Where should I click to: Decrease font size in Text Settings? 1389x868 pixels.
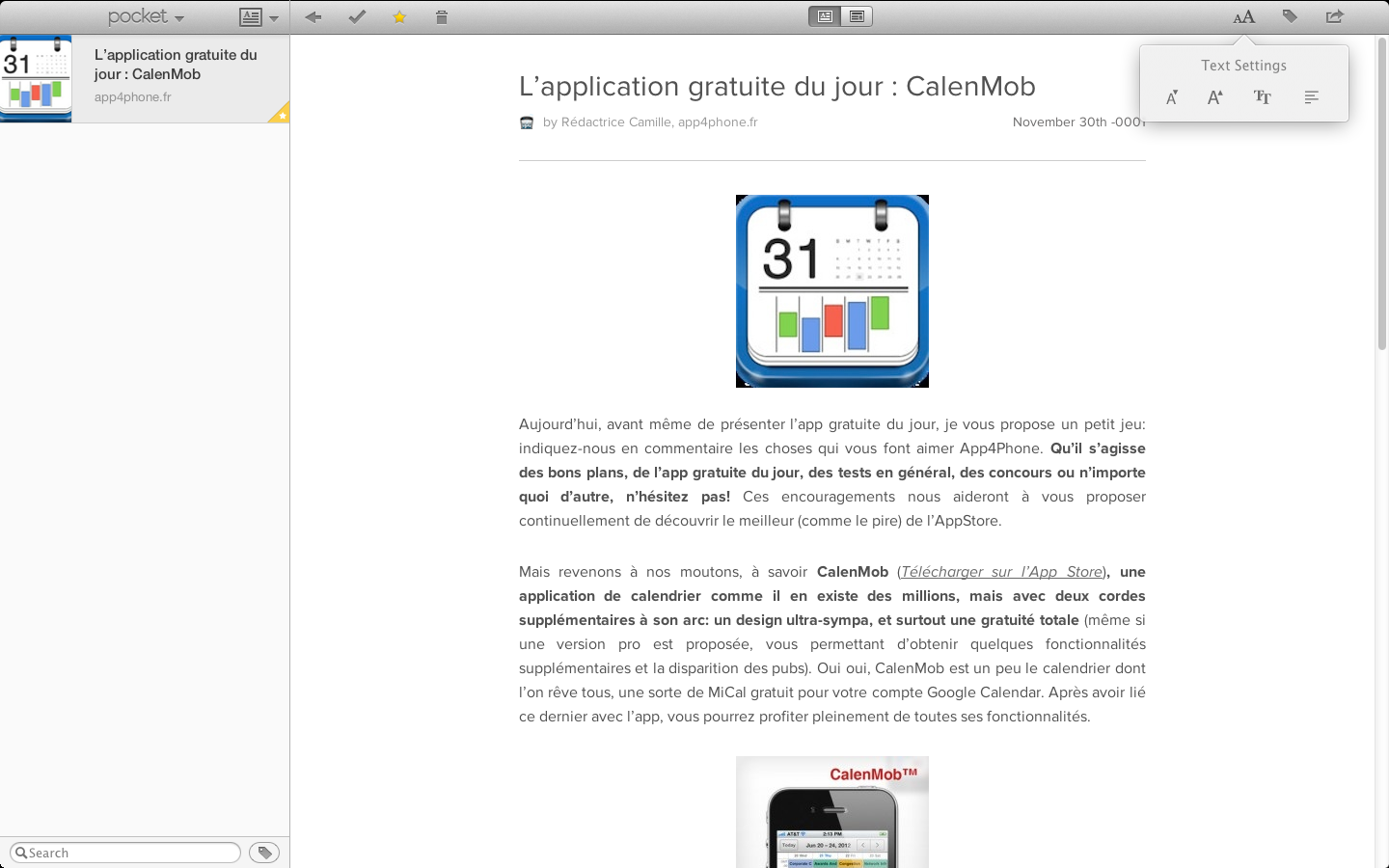point(1172,97)
